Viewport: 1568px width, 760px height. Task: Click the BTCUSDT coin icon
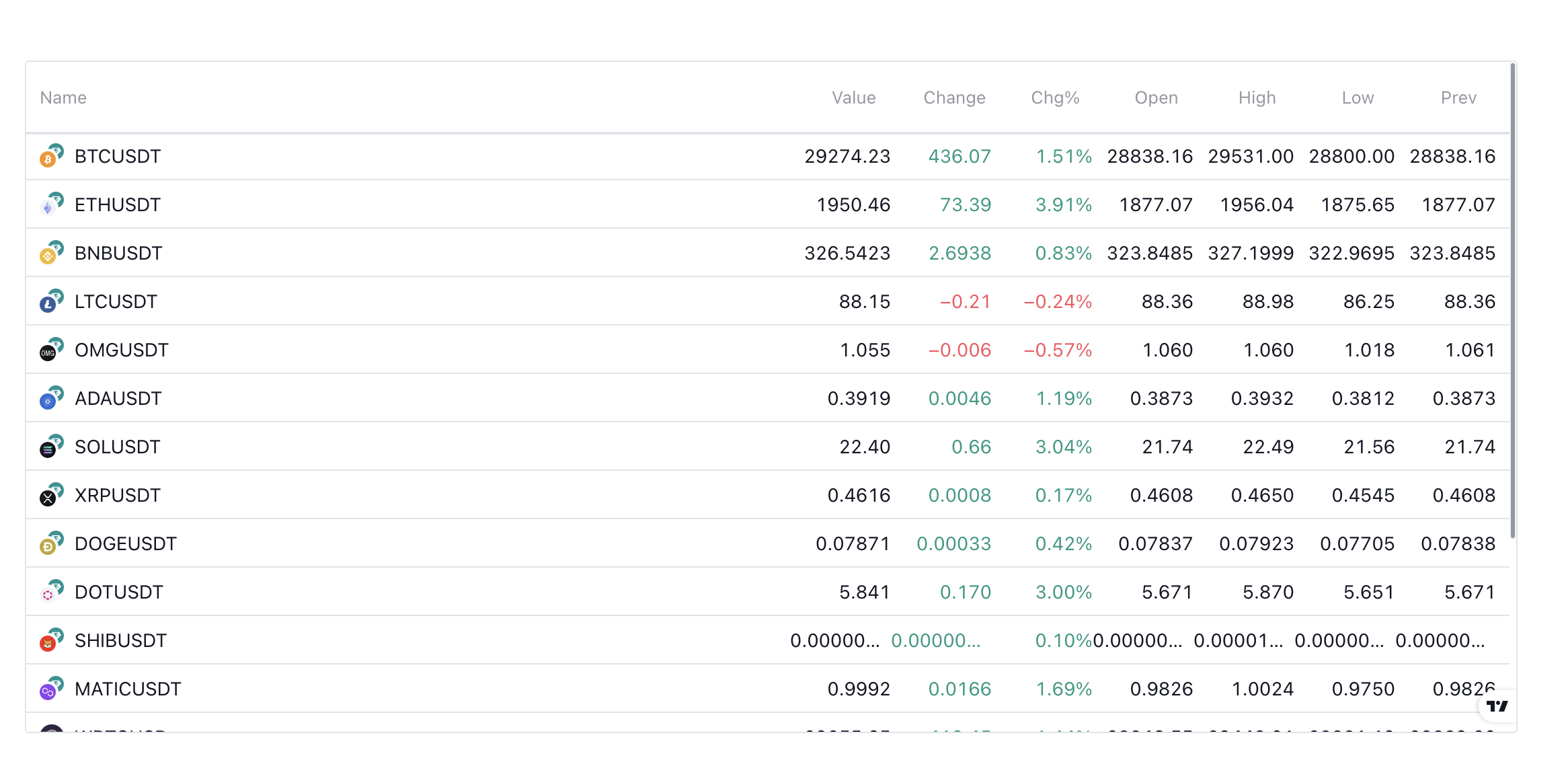point(51,155)
